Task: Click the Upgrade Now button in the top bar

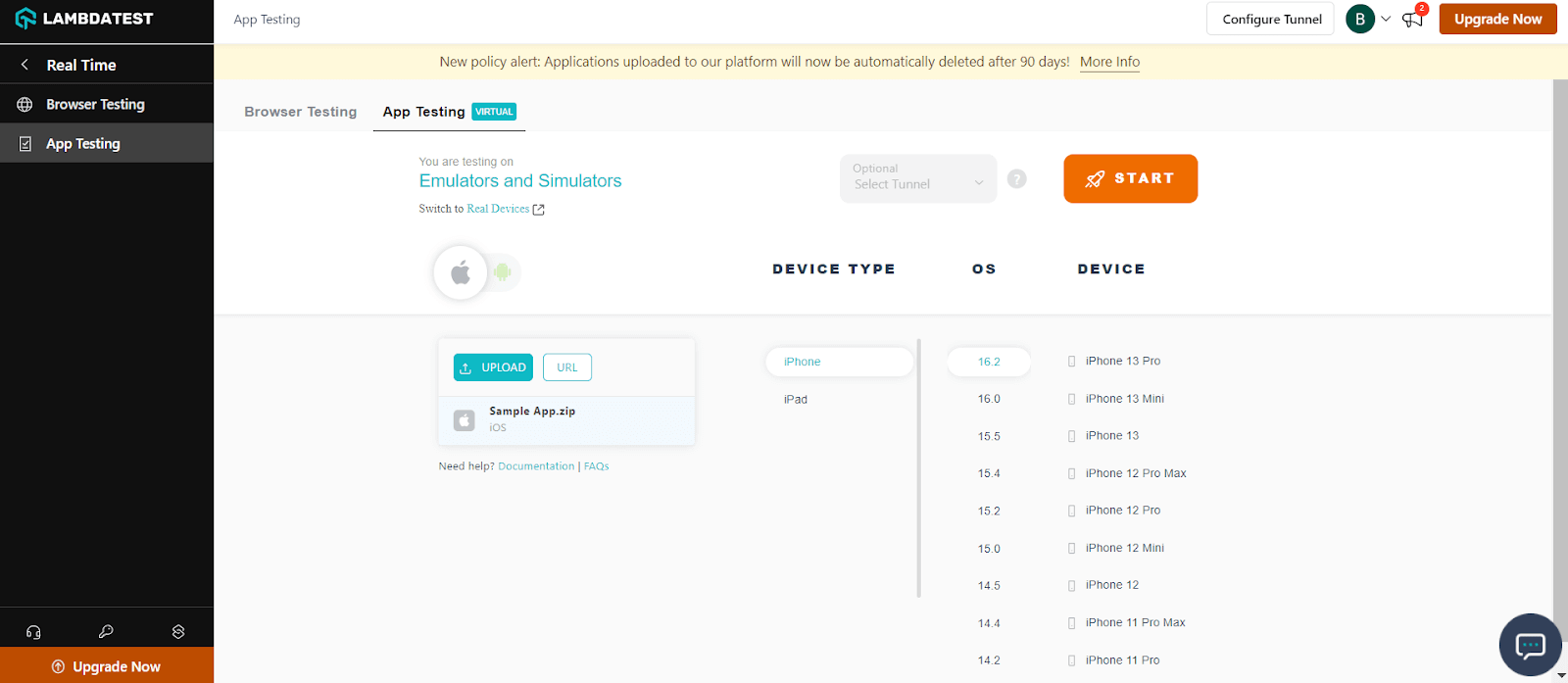Action: [x=1497, y=19]
